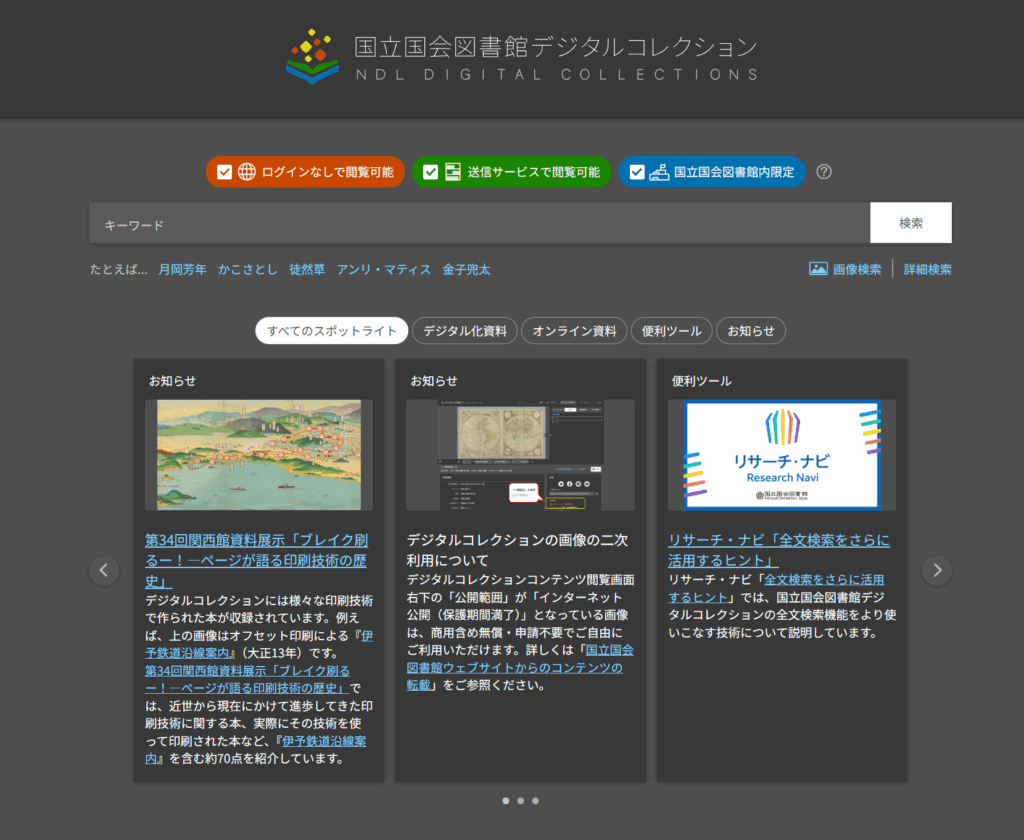Go to previous spotlight slide arrow

click(x=104, y=570)
